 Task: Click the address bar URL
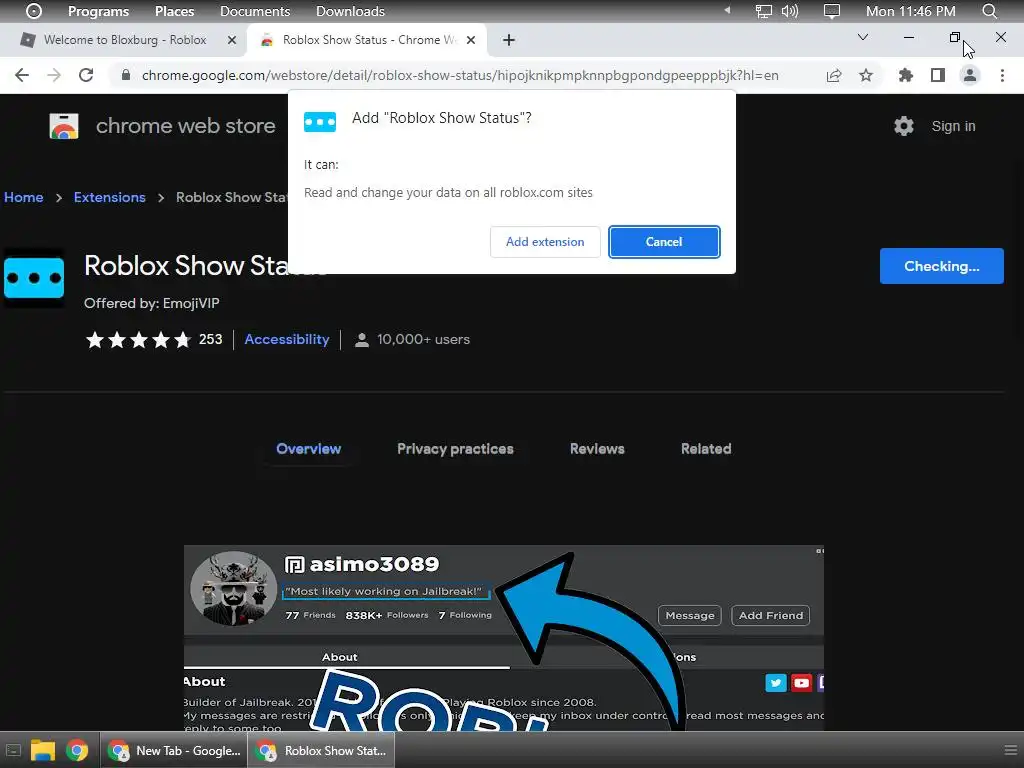(x=460, y=75)
